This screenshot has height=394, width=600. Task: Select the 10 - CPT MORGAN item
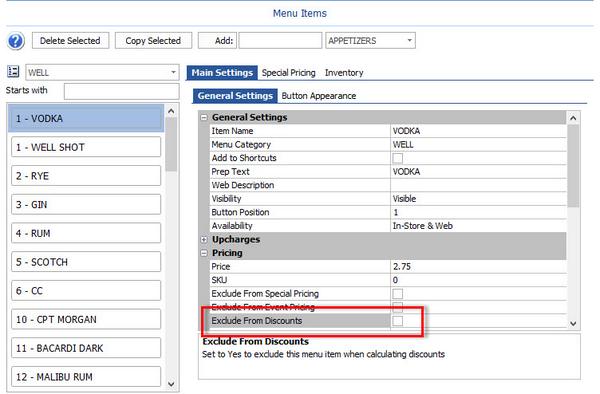pos(86,319)
